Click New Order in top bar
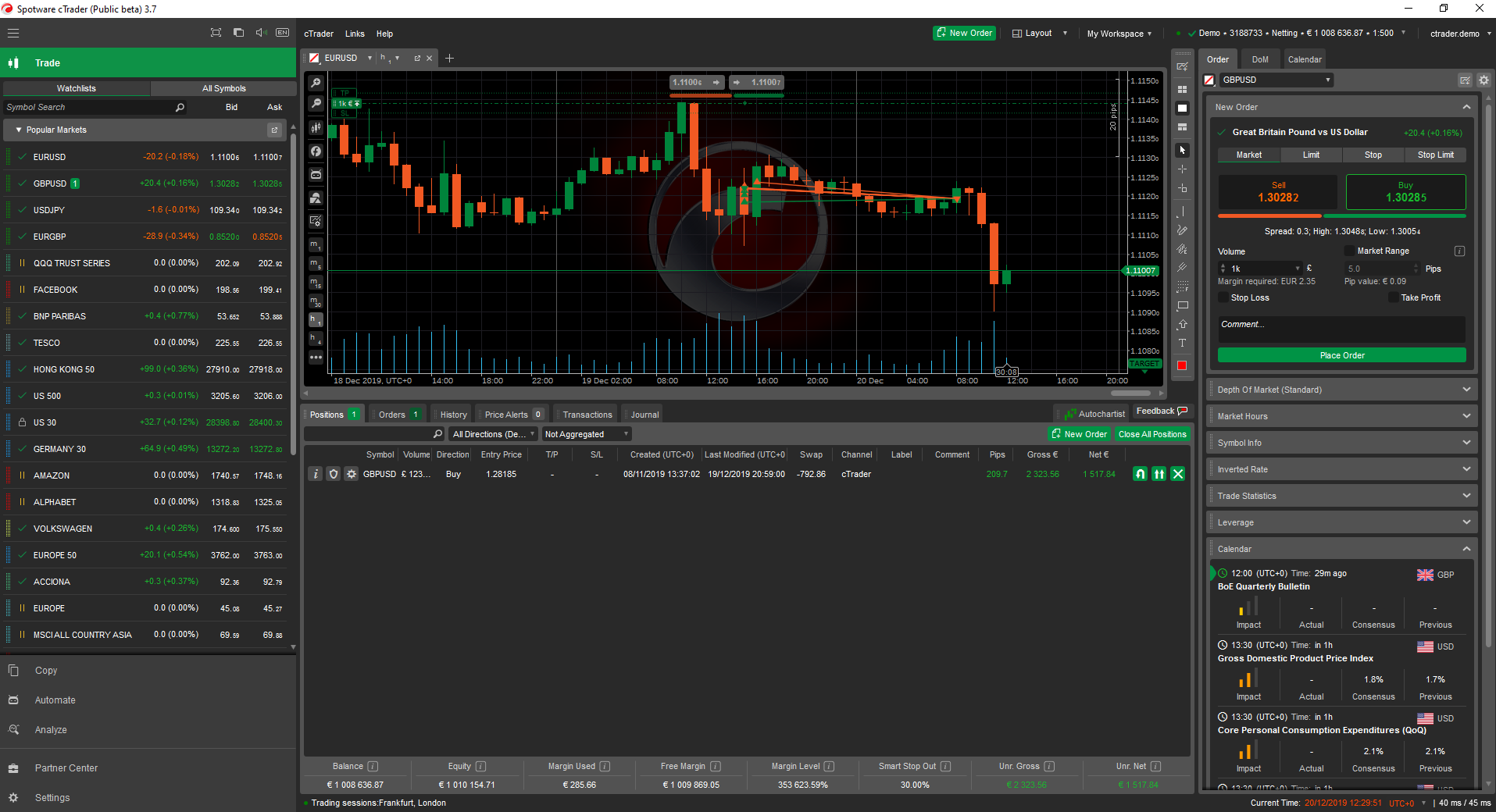Image resolution: width=1496 pixels, height=812 pixels. pyautogui.click(x=964, y=33)
